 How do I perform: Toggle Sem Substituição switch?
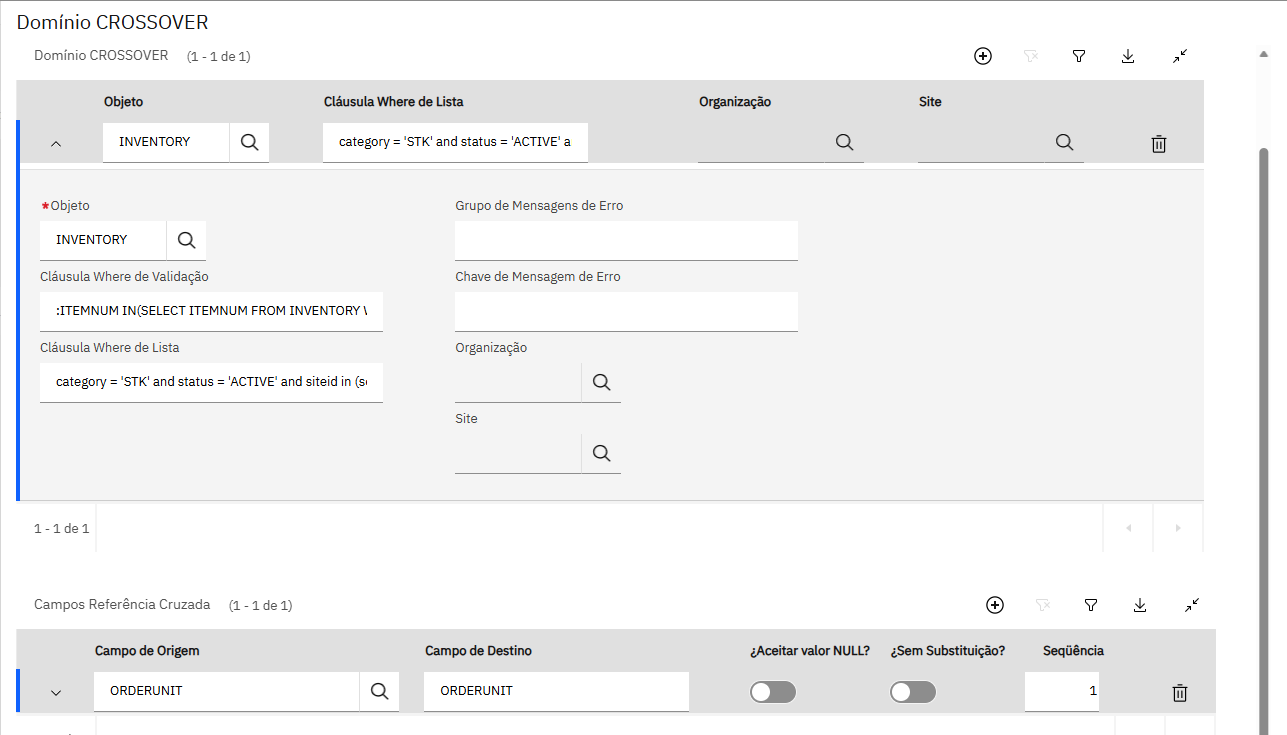[913, 692]
